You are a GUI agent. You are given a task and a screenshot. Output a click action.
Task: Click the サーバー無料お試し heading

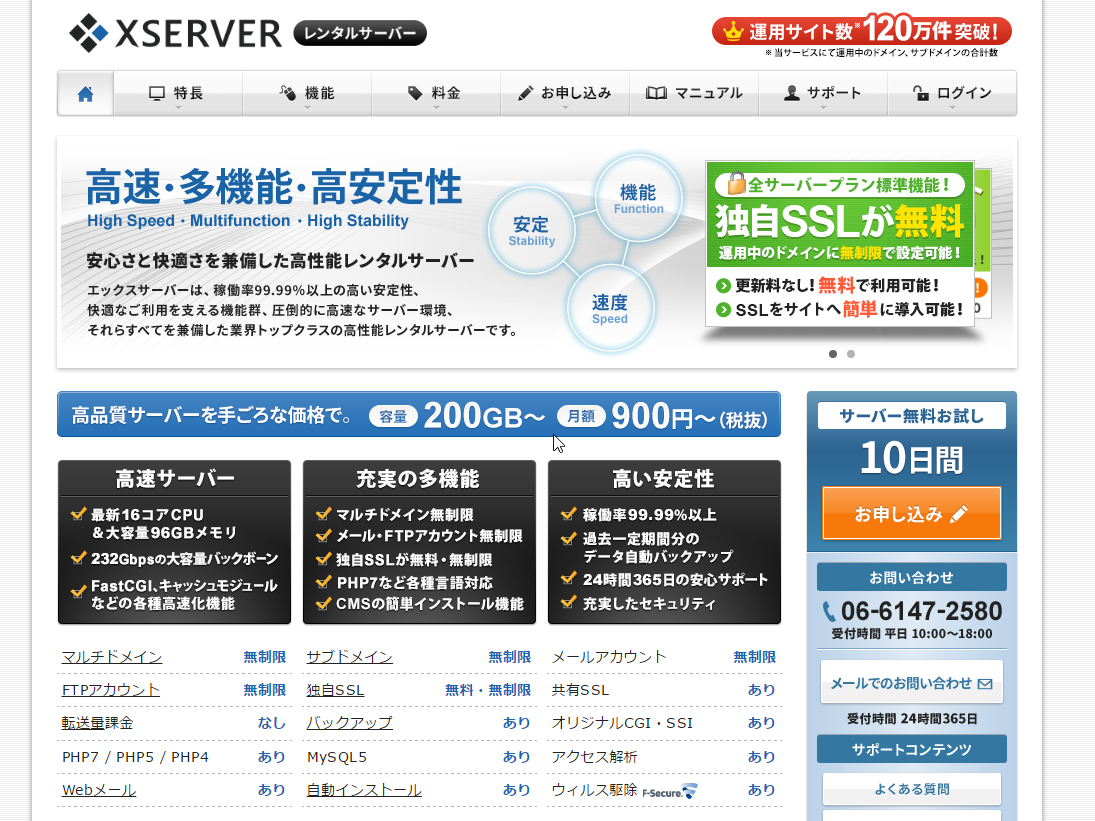(x=911, y=416)
